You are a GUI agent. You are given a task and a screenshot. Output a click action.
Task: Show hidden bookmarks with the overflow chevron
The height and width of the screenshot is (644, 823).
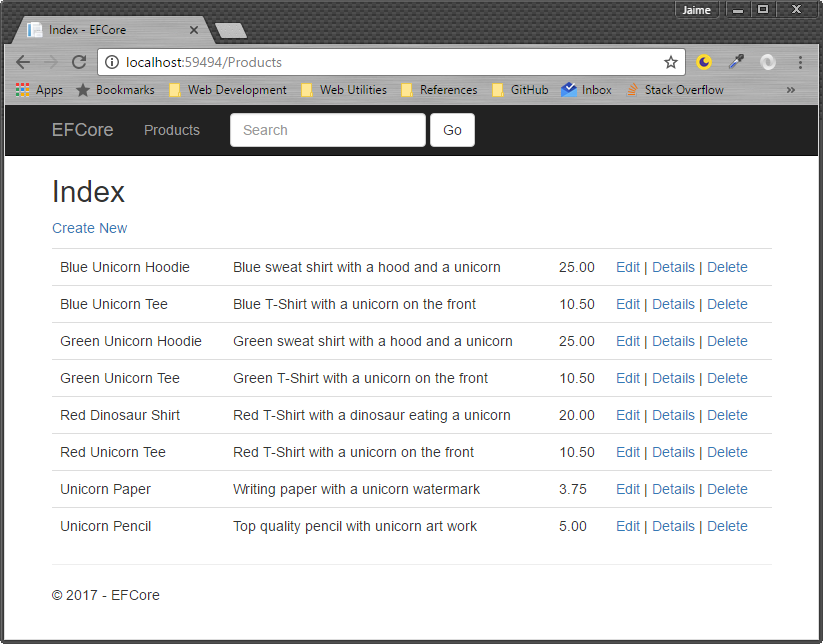point(791,90)
